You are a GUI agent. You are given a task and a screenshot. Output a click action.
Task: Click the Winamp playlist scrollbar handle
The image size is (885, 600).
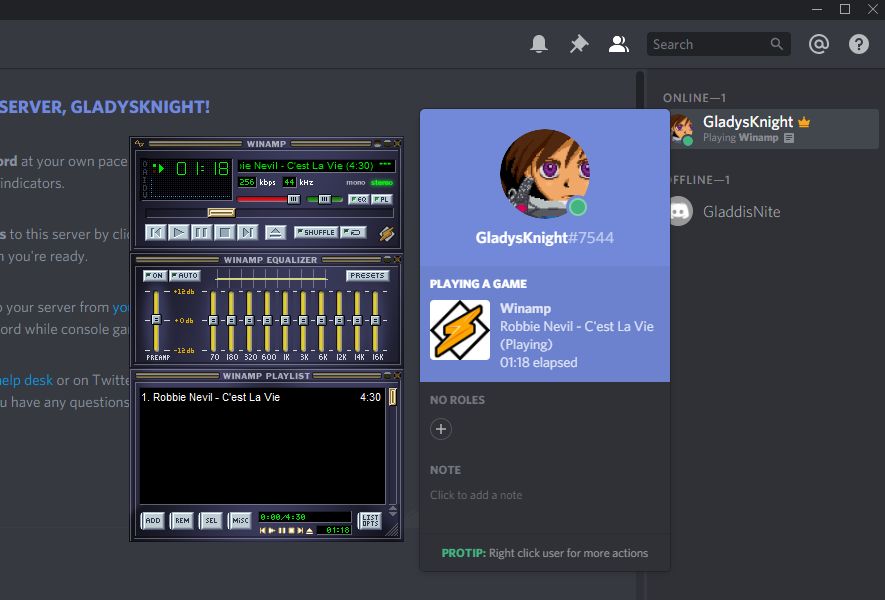(392, 397)
